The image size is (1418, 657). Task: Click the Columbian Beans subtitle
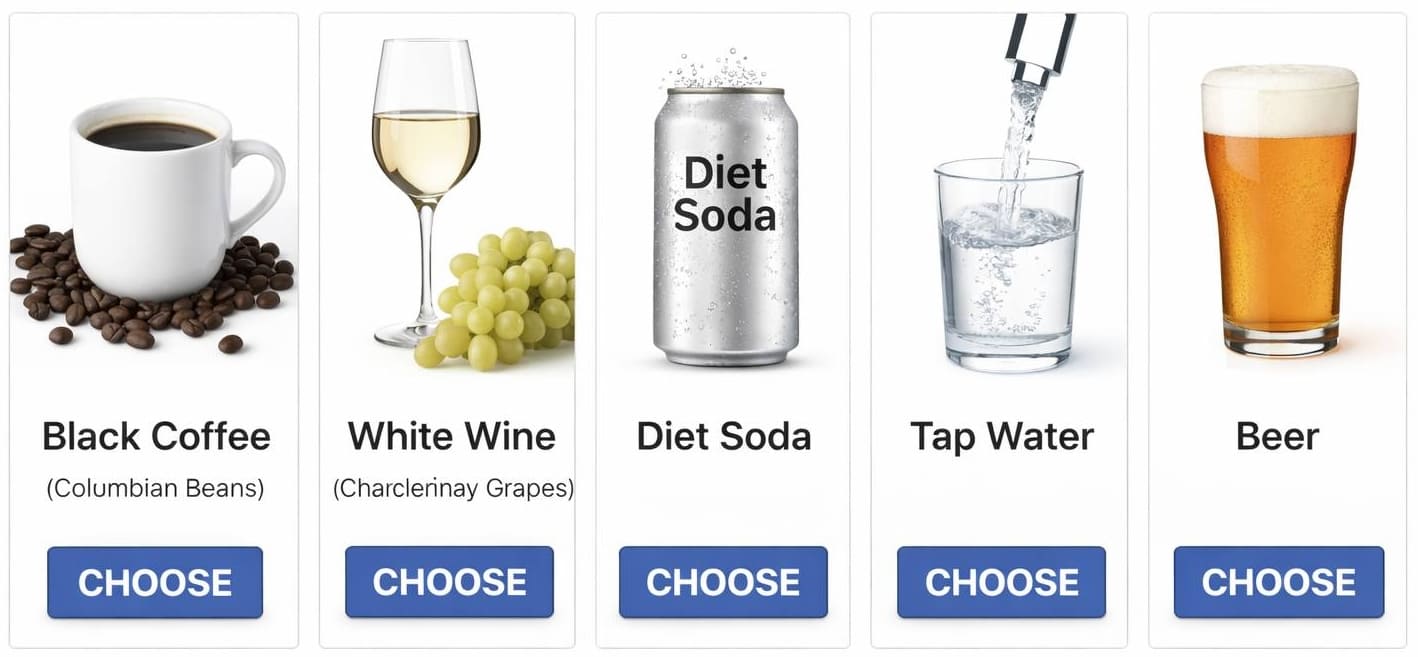(155, 489)
